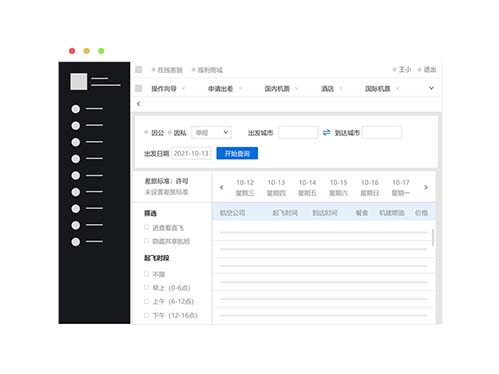Expand the navigation bar overflow chevron
Viewport: 499px width, 374px height.
[x=431, y=88]
